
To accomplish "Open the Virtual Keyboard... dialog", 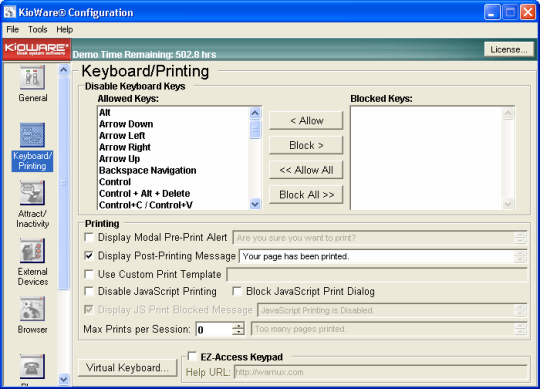I will [x=127, y=368].
